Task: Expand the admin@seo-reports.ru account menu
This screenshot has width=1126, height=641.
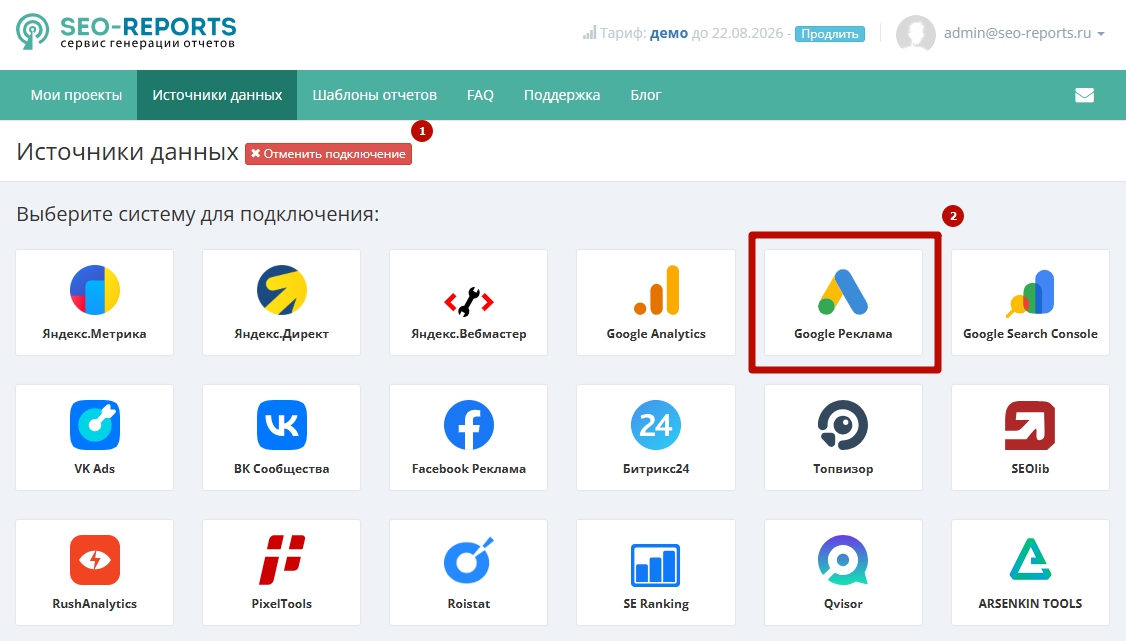Action: (x=1023, y=33)
